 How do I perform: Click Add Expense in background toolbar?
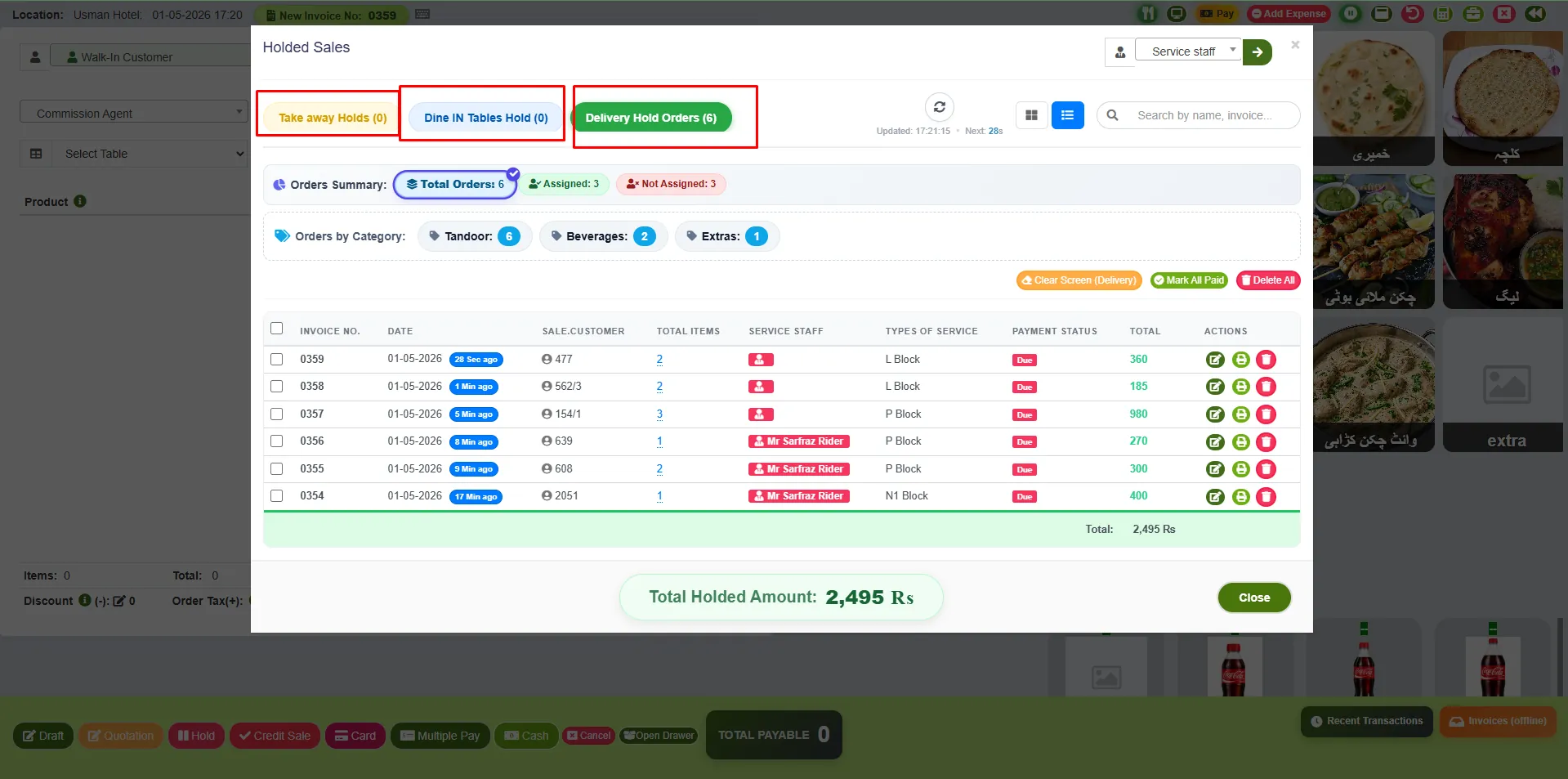click(1289, 14)
